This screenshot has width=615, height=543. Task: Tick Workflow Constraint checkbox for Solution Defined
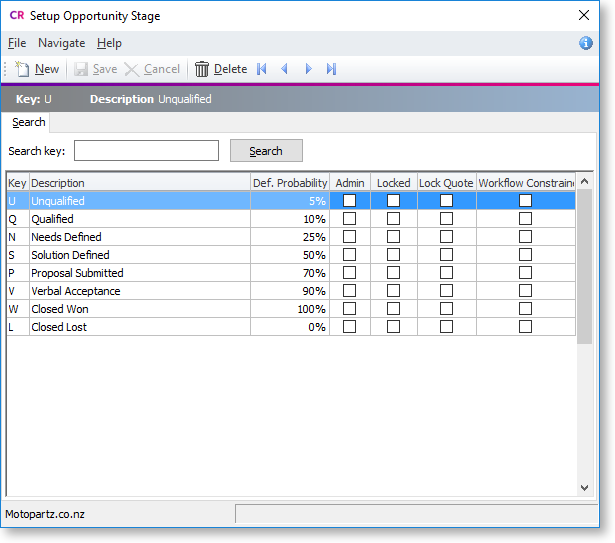(525, 255)
